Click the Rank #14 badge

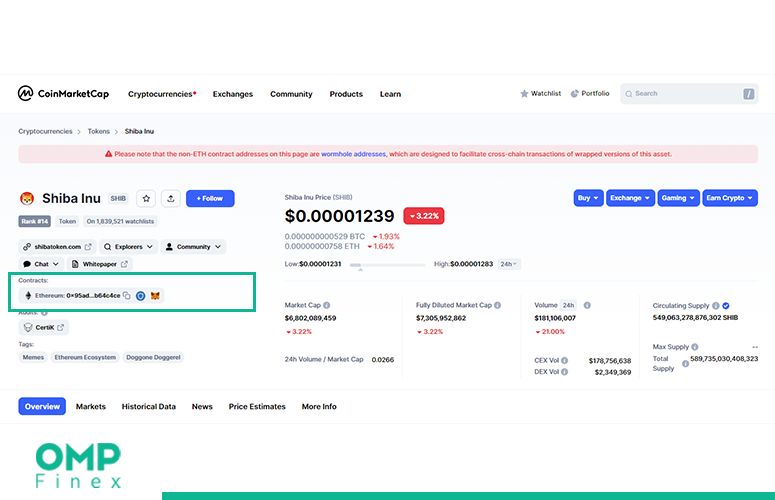(x=35, y=221)
